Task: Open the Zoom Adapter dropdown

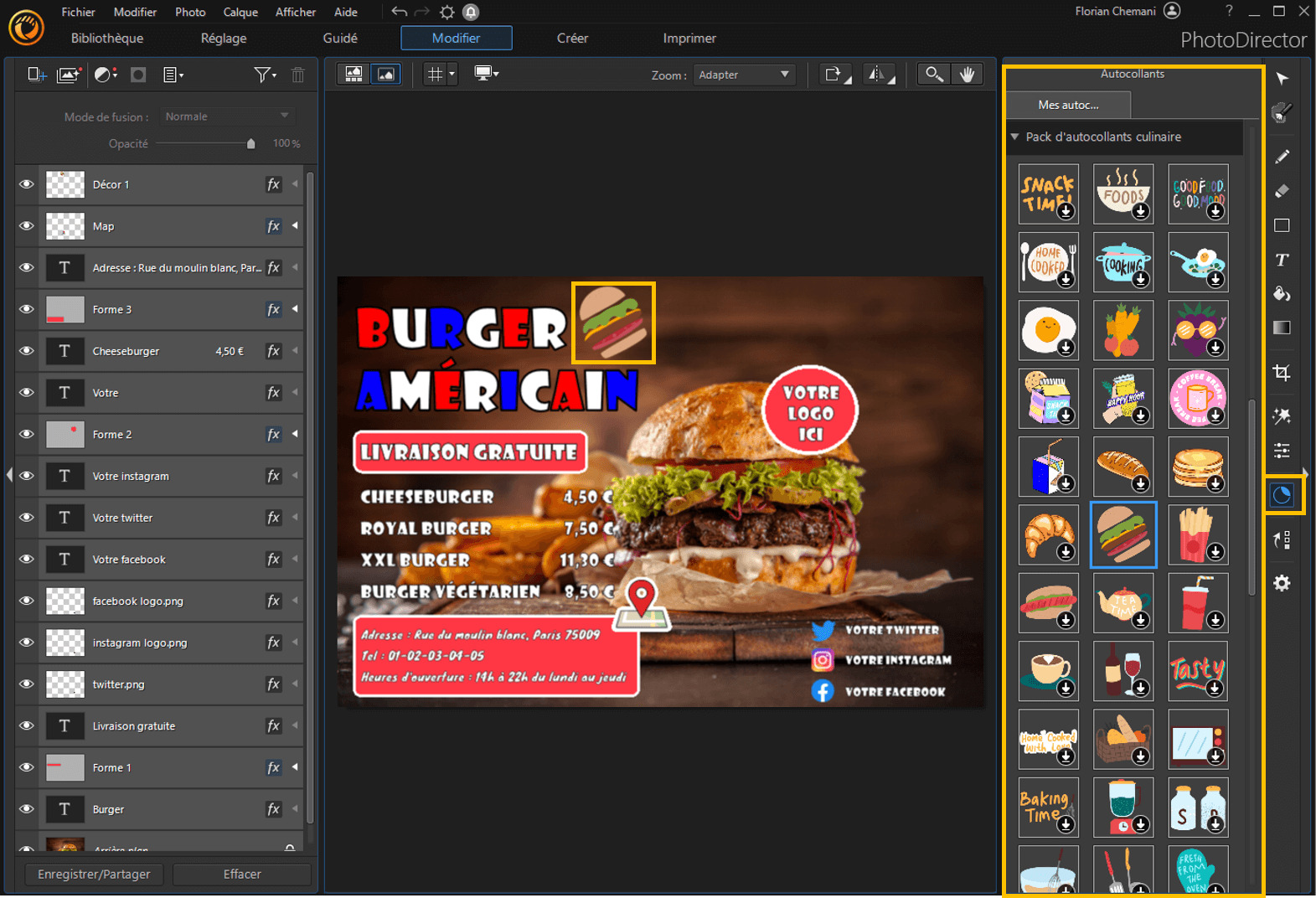Action: (x=743, y=75)
